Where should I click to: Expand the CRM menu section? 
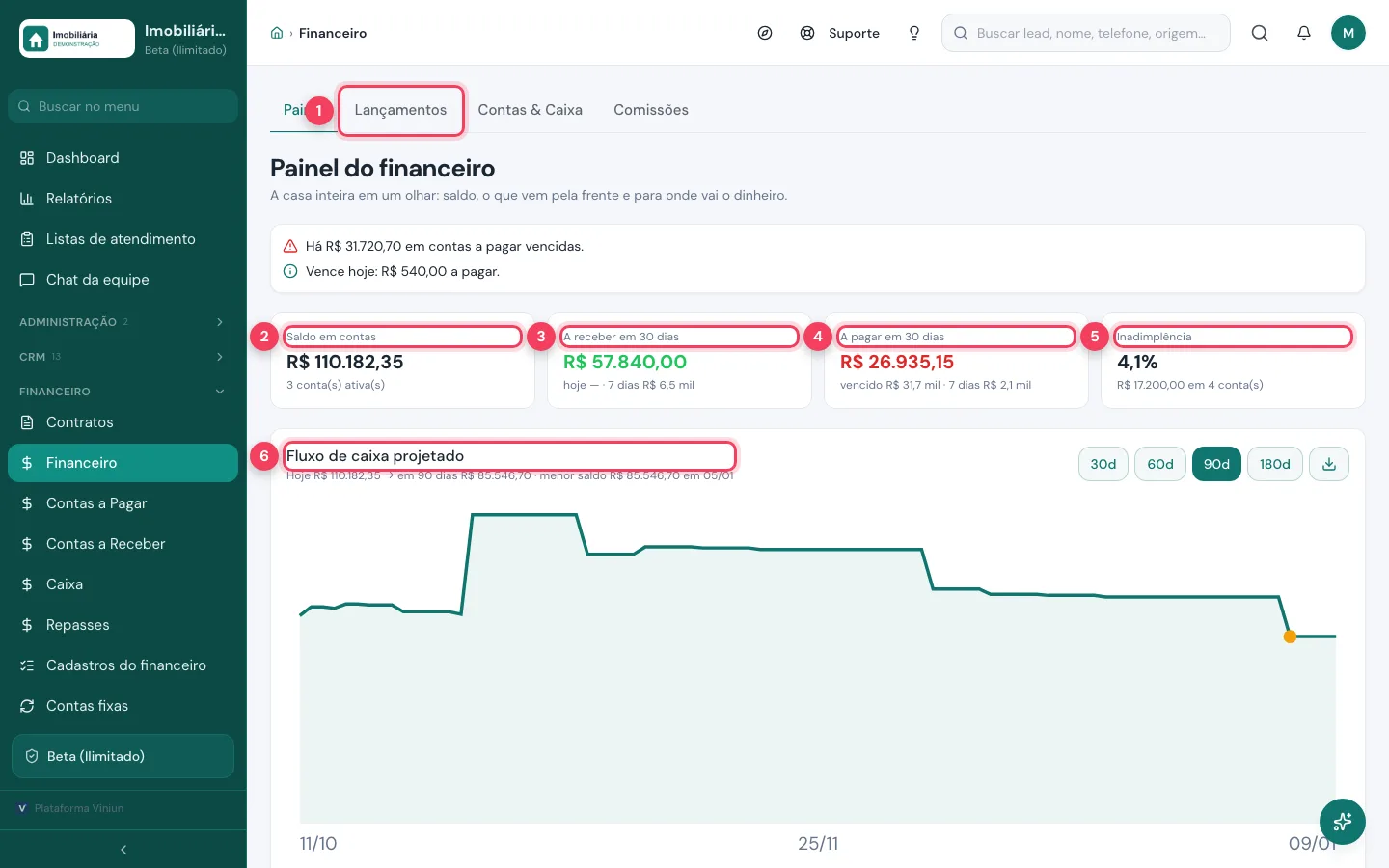[123, 357]
